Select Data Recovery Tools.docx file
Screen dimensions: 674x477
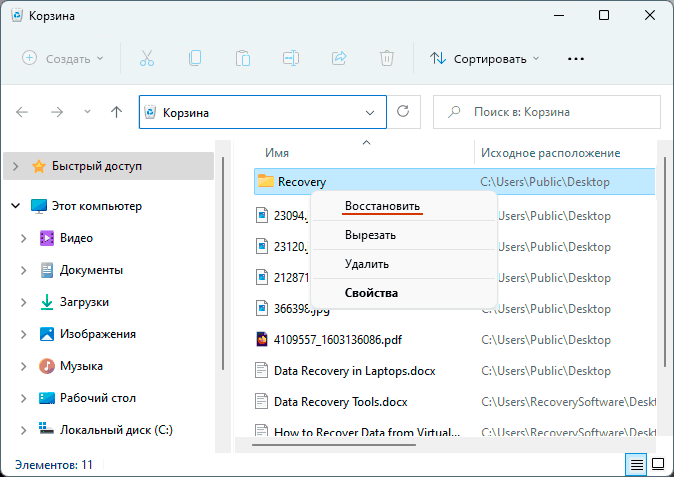click(341, 402)
